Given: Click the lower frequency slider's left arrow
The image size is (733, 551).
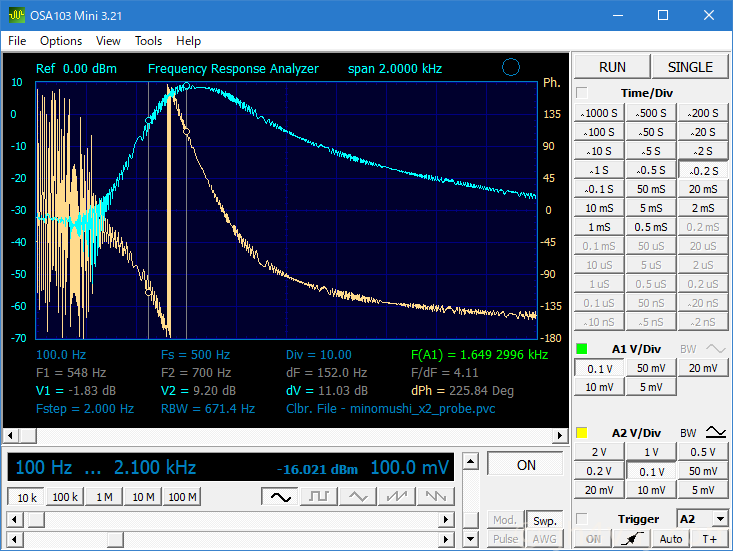Looking at the screenshot, I should pyautogui.click(x=14, y=539).
